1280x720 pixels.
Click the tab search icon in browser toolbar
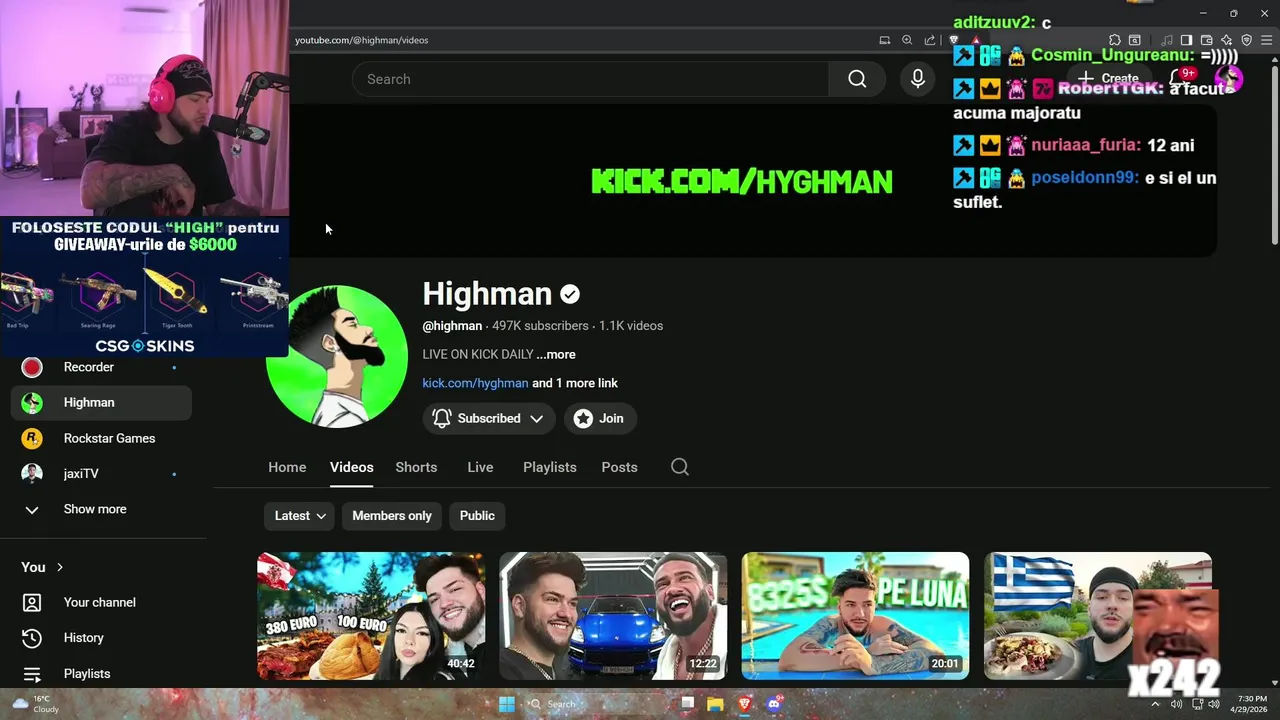pos(1135,40)
